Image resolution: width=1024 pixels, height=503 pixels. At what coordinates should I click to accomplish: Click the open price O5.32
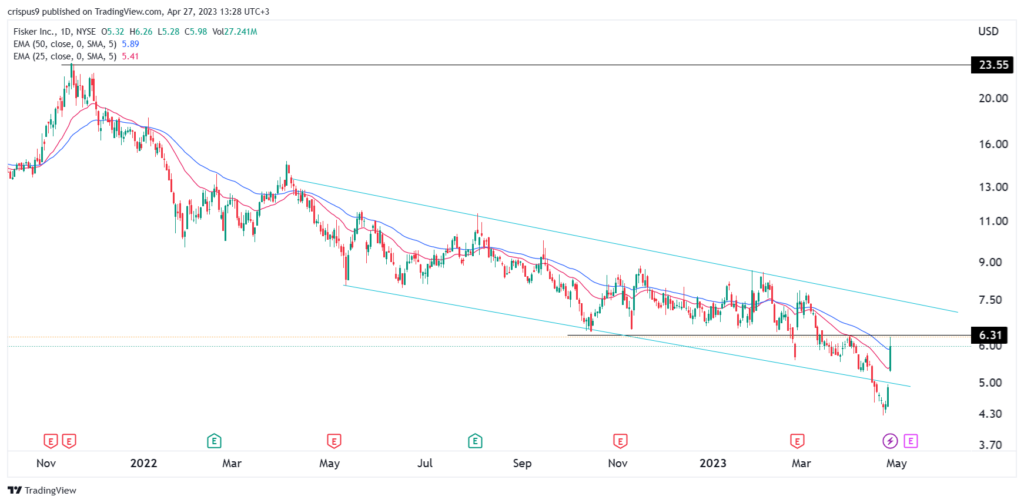pyautogui.click(x=112, y=31)
